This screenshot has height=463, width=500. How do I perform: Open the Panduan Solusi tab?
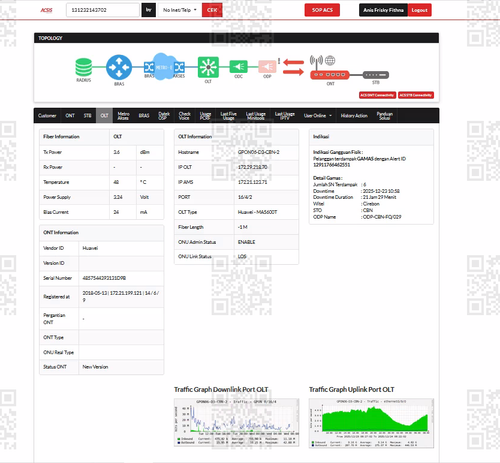[x=385, y=116]
